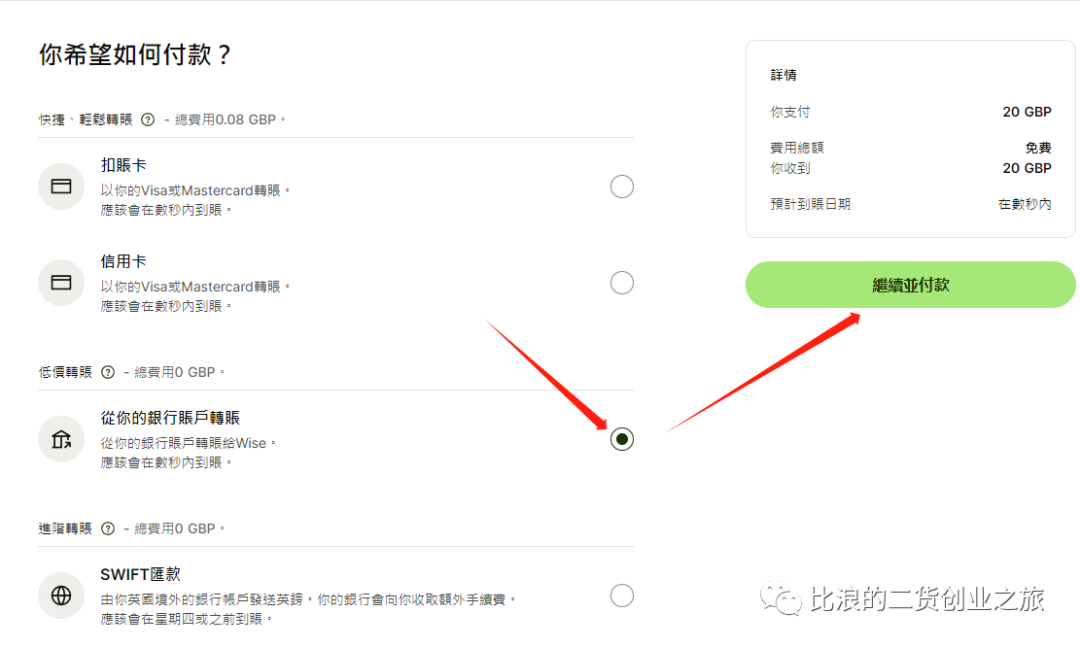Screen dimensions: 1080x647
Task: Click the 詳情 heading in the summary card
Action: (783, 75)
